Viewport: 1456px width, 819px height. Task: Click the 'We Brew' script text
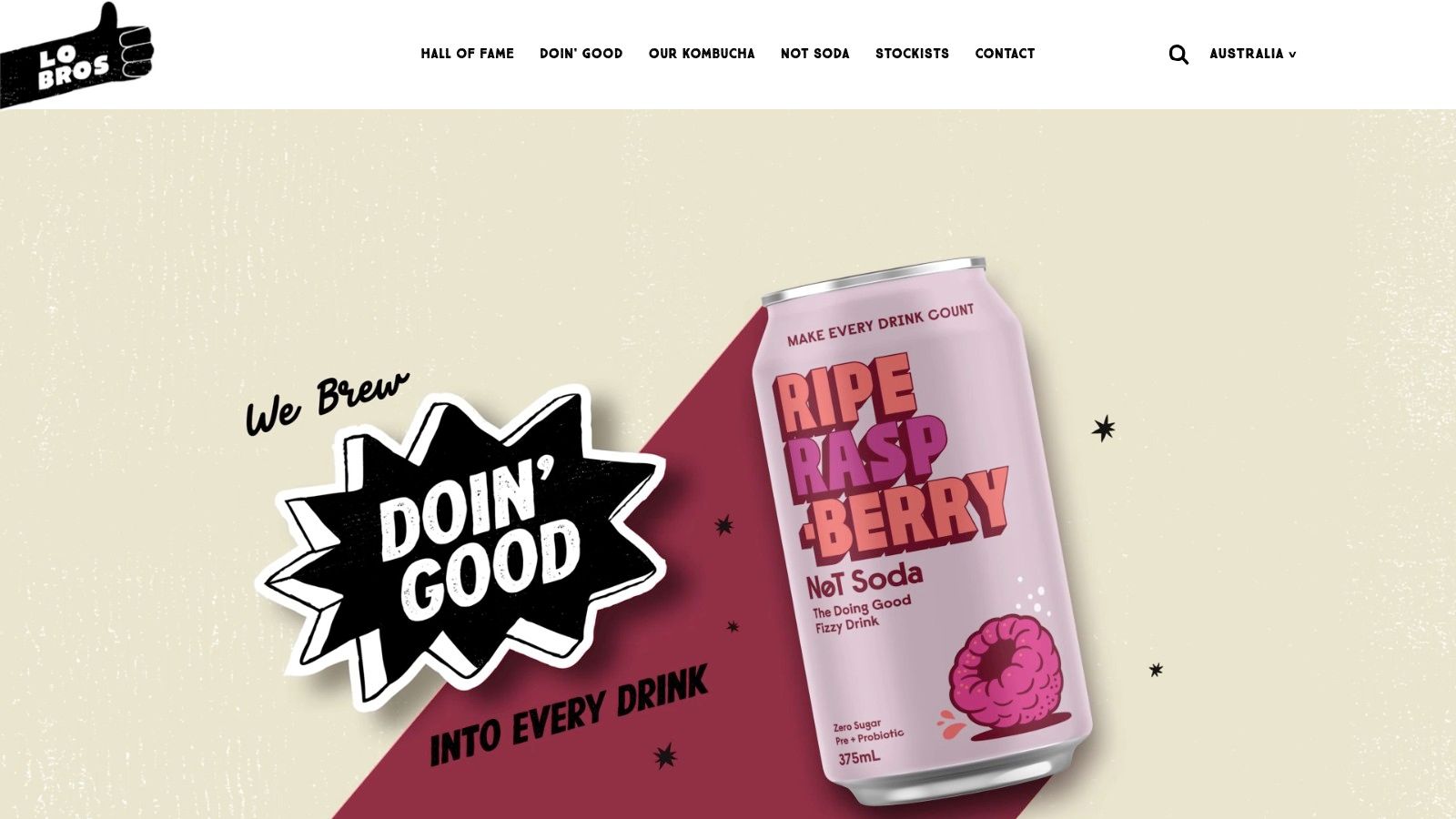tap(327, 402)
